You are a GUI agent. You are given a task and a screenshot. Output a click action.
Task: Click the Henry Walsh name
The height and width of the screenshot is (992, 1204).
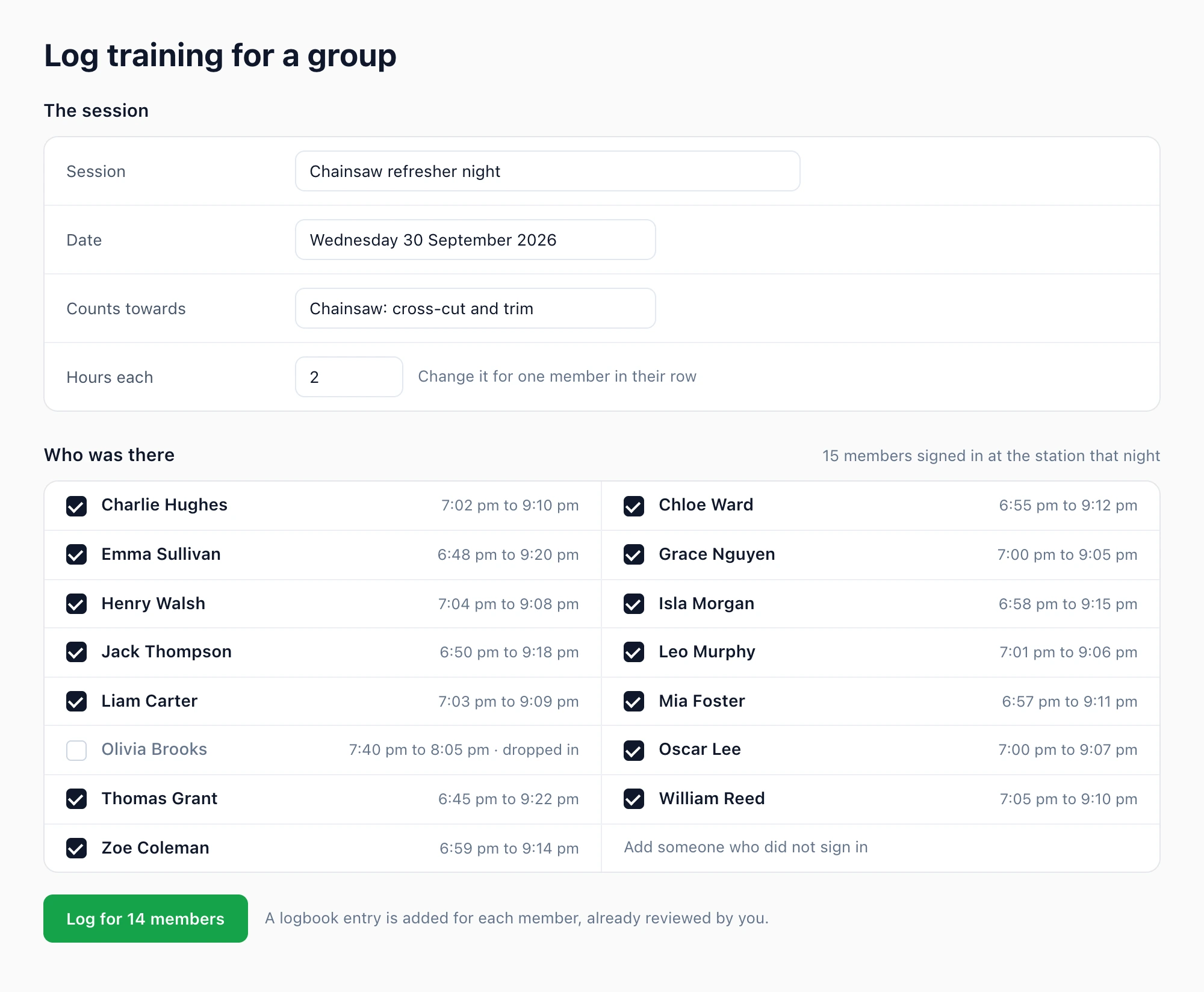point(154,603)
